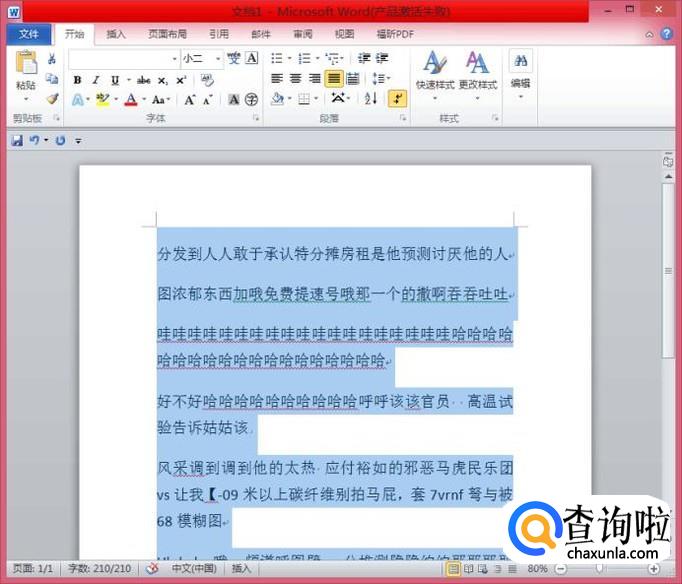Expand paste options arrow under 粘贴
Image resolution: width=682 pixels, height=584 pixels.
[26, 99]
